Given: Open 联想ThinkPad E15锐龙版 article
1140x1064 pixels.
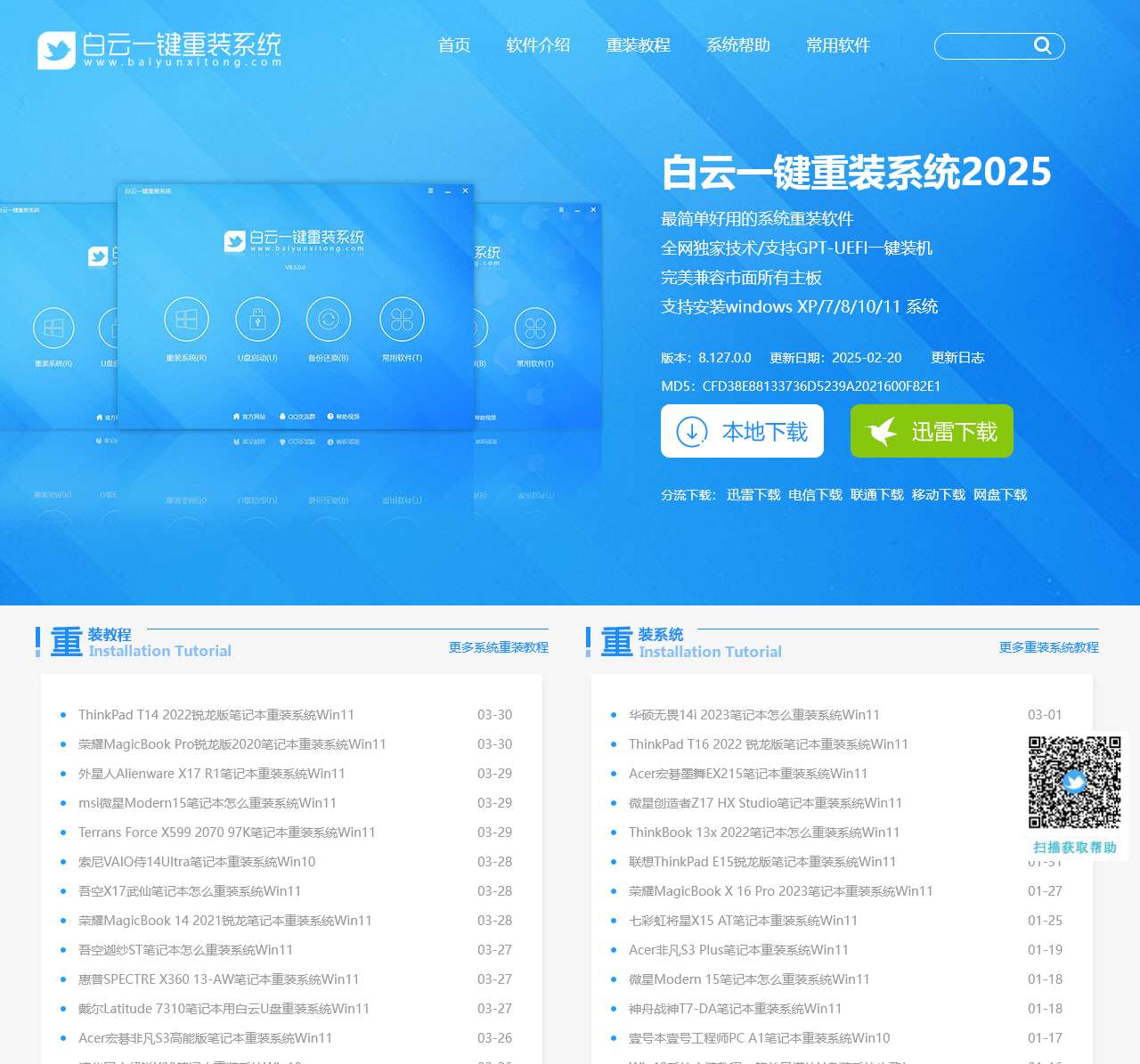Looking at the screenshot, I should (x=762, y=862).
